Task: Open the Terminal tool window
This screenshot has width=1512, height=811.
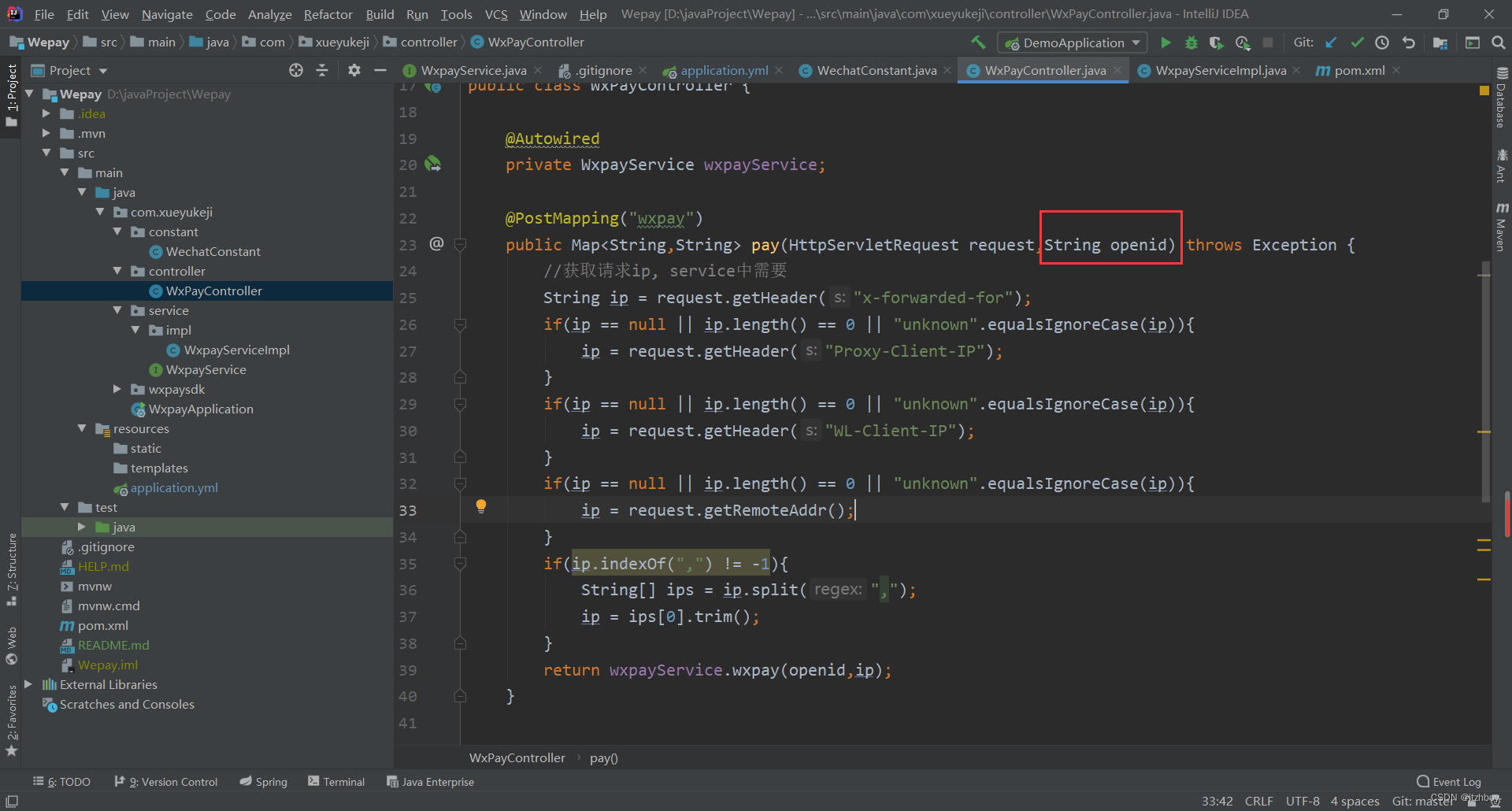Action: 336,782
